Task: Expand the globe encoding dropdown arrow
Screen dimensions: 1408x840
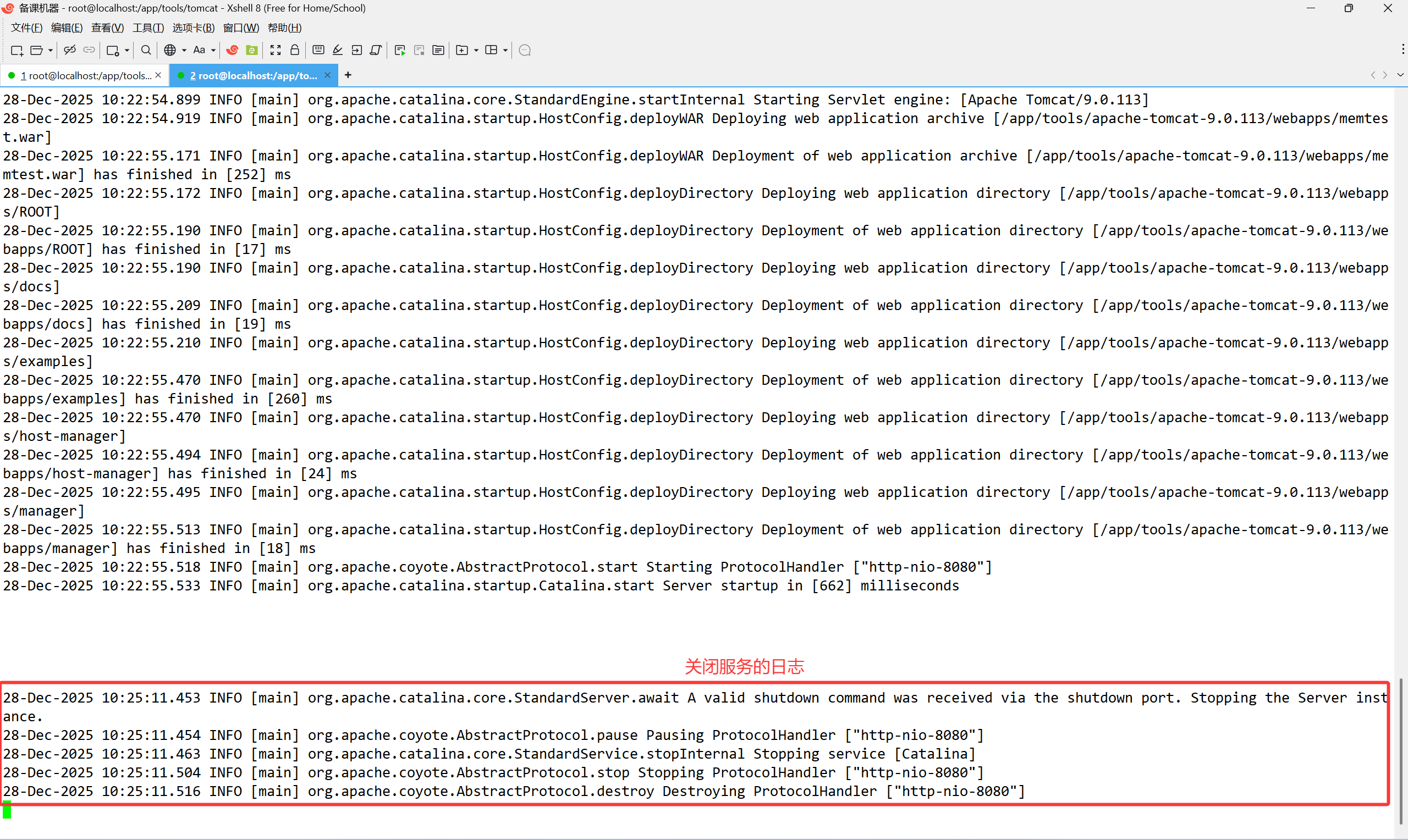Action: (x=184, y=51)
